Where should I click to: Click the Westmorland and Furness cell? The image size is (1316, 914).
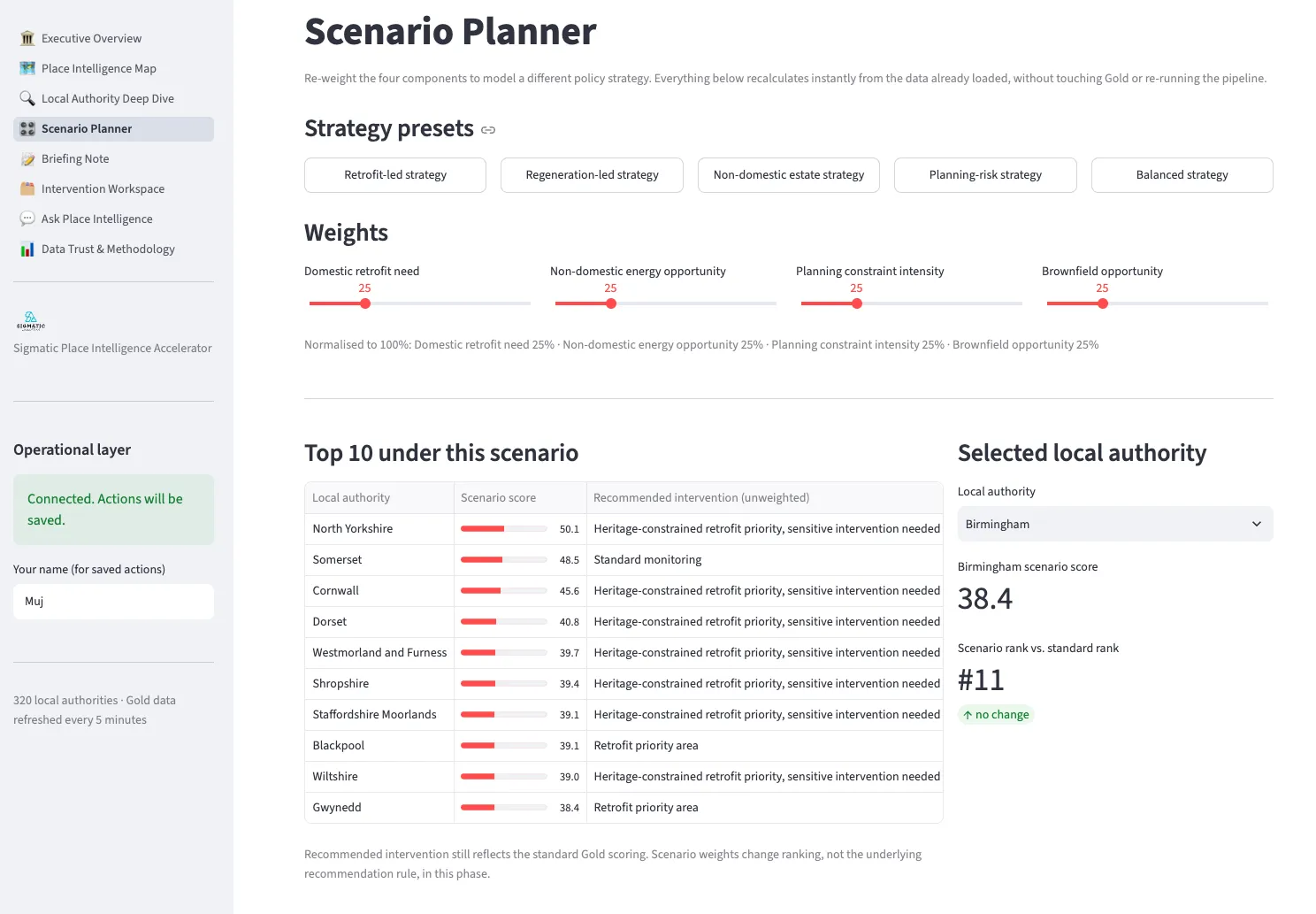[379, 653]
